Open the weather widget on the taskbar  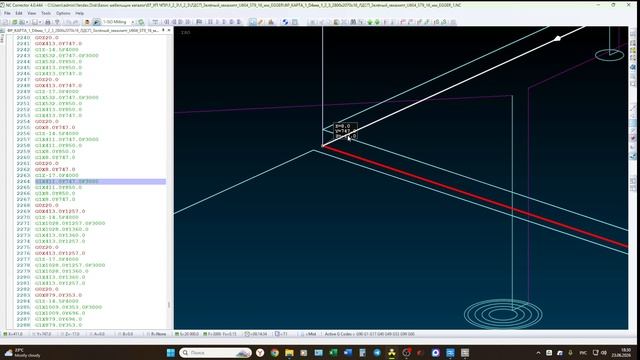(22, 353)
